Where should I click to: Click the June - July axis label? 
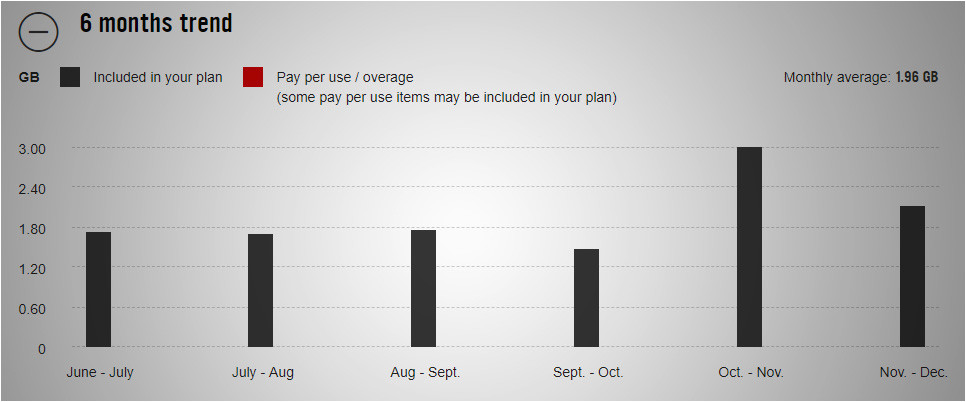click(100, 372)
